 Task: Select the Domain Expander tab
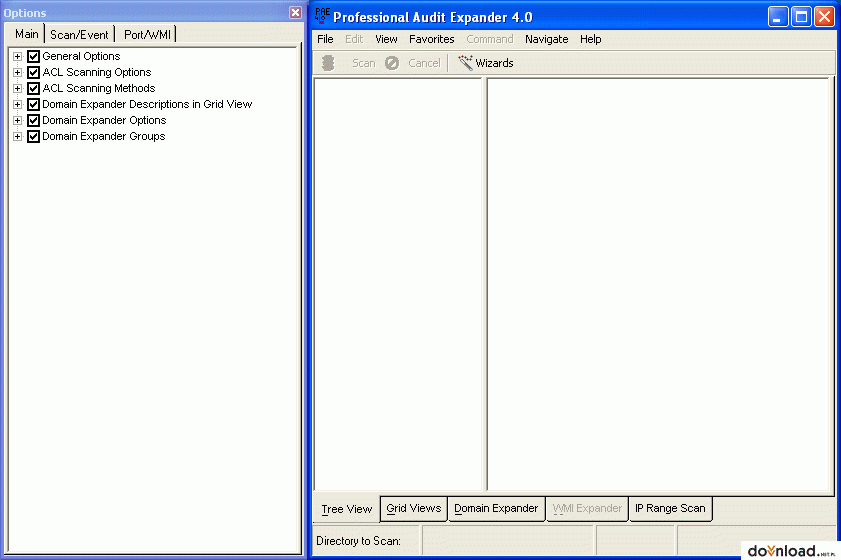[x=496, y=509]
